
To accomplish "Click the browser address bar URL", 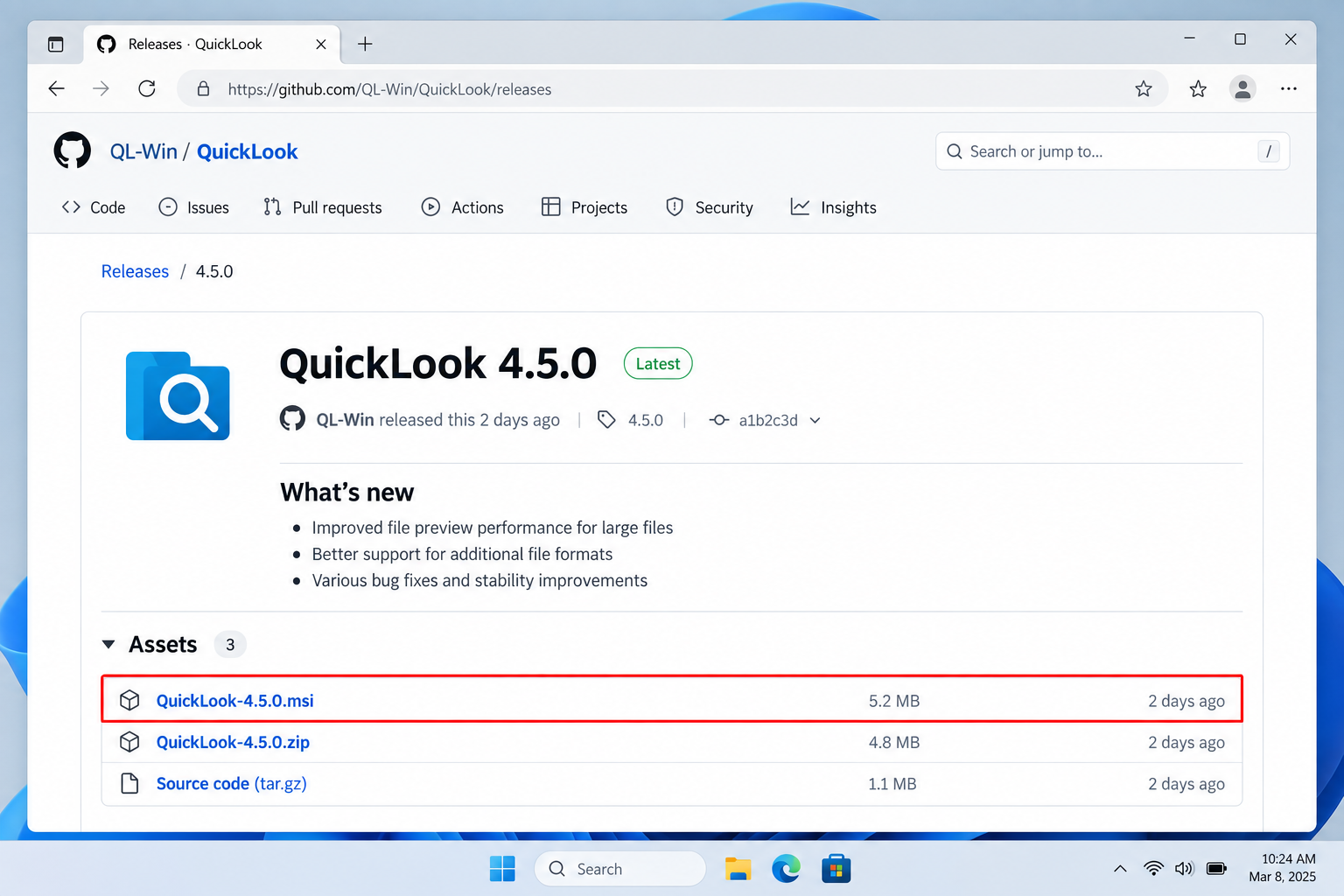I will pyautogui.click(x=389, y=89).
